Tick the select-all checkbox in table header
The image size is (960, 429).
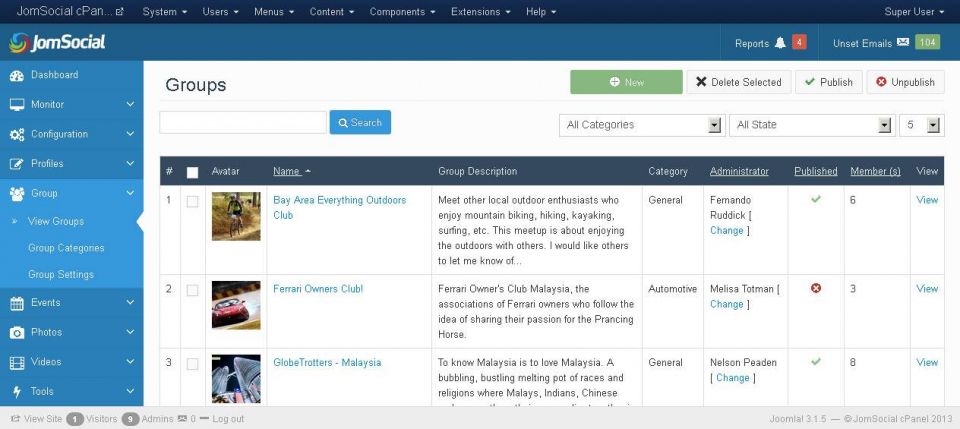(x=192, y=173)
